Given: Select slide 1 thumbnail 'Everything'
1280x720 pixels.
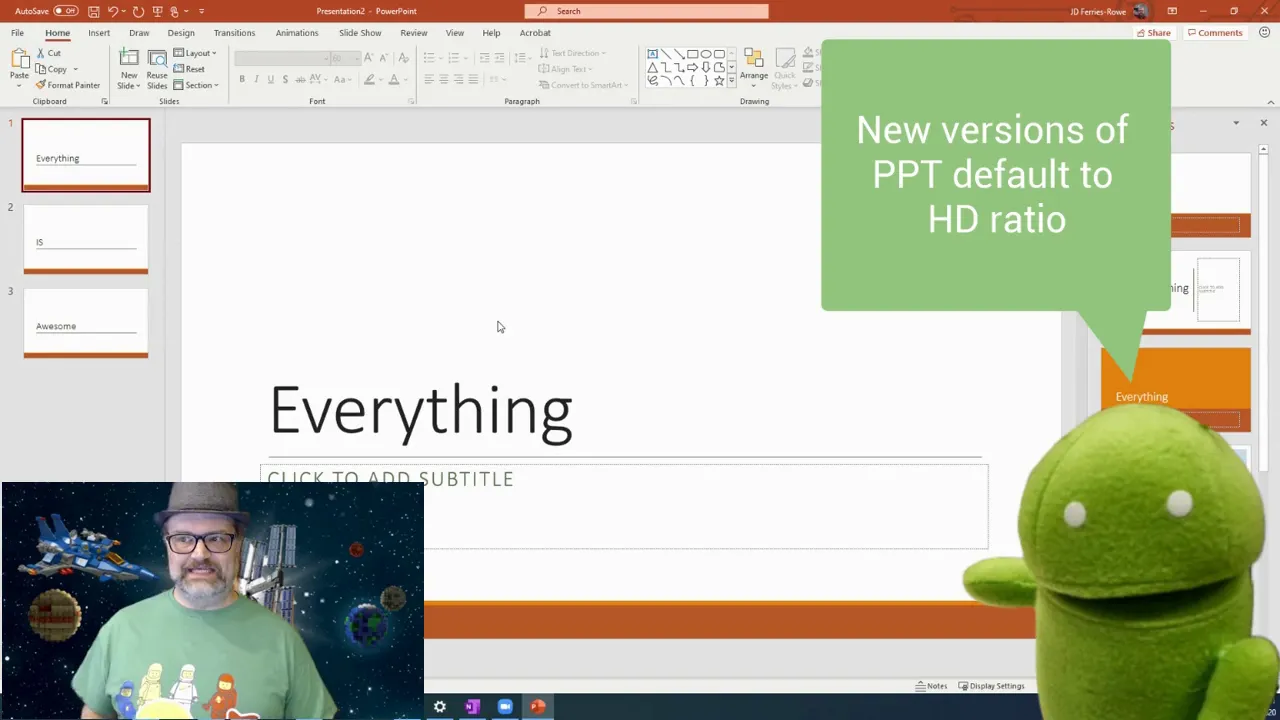Looking at the screenshot, I should [86, 155].
